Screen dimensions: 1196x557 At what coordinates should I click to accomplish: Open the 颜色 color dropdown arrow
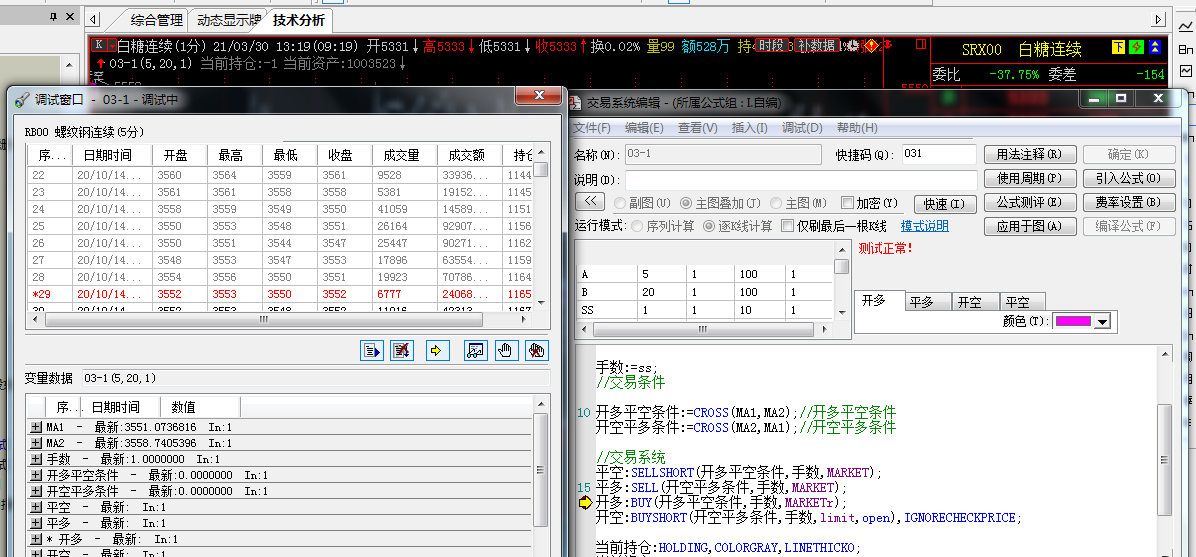click(1102, 321)
